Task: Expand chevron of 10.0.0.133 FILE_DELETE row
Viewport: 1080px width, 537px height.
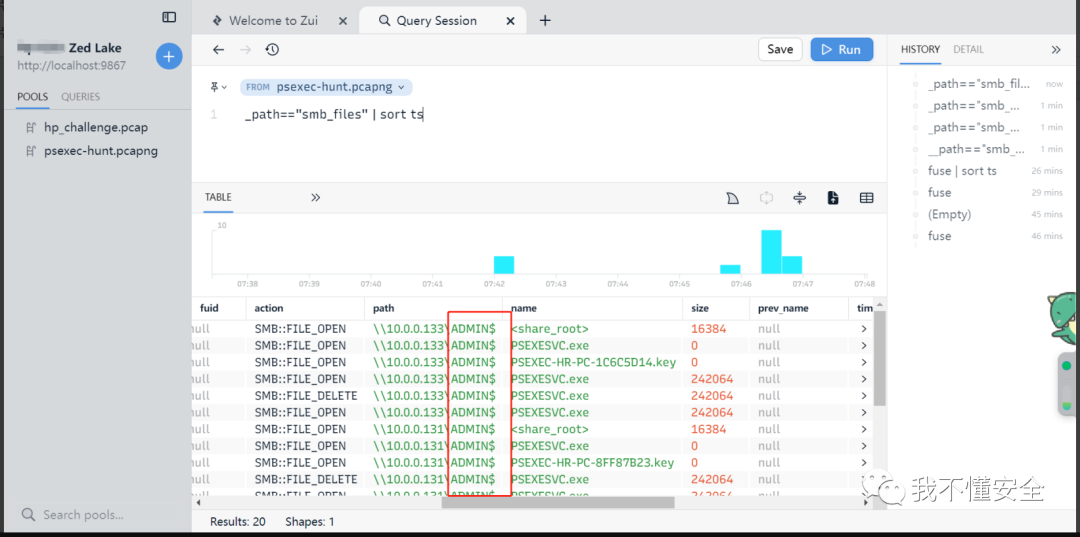Action: click(x=864, y=396)
